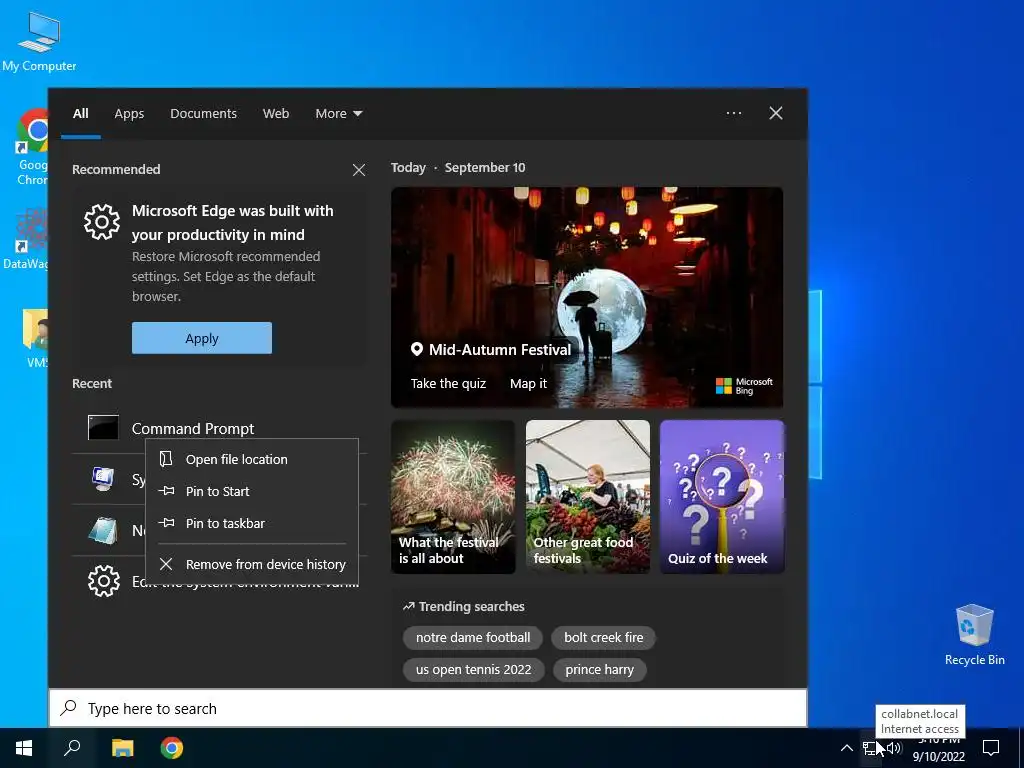This screenshot has width=1024, height=768.
Task: Click the system properties recent item icon
Action: 103,479
